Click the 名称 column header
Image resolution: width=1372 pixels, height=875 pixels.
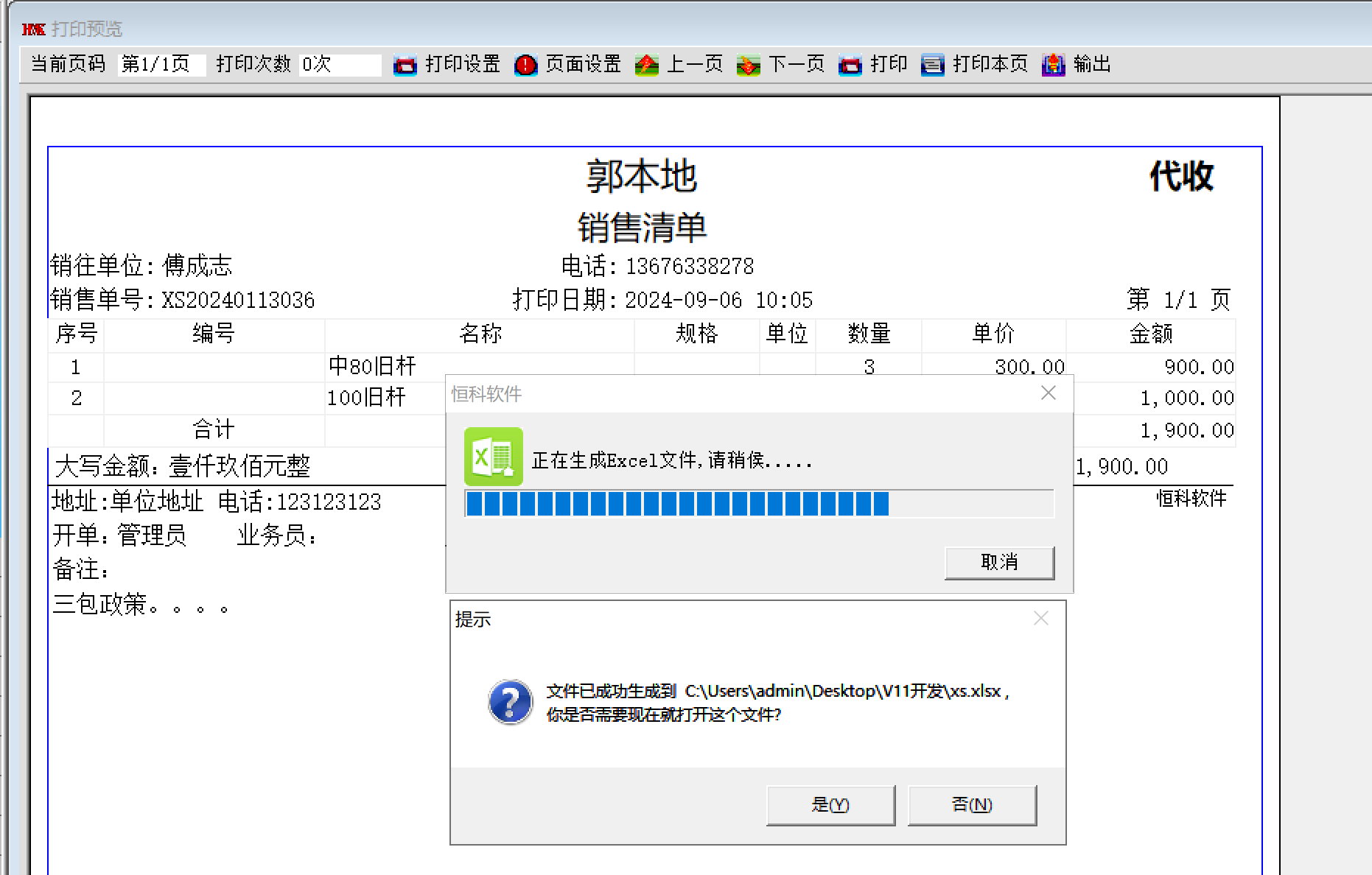pyautogui.click(x=480, y=334)
